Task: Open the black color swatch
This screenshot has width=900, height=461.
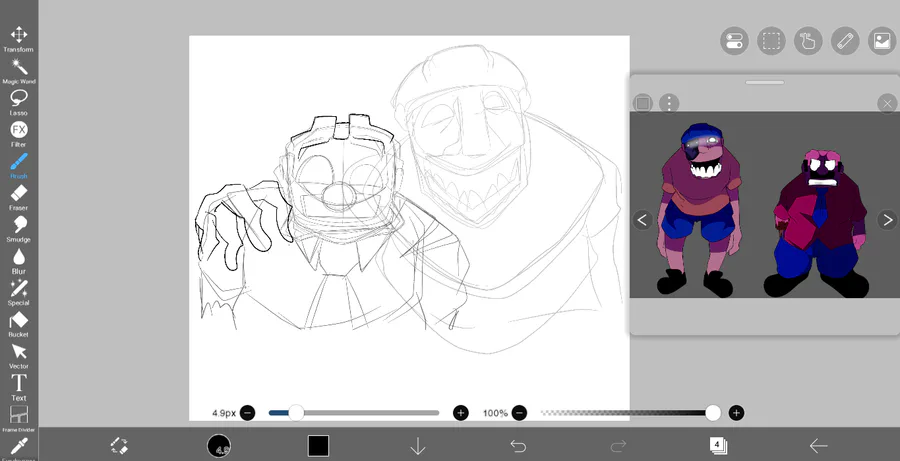Action: tap(318, 445)
